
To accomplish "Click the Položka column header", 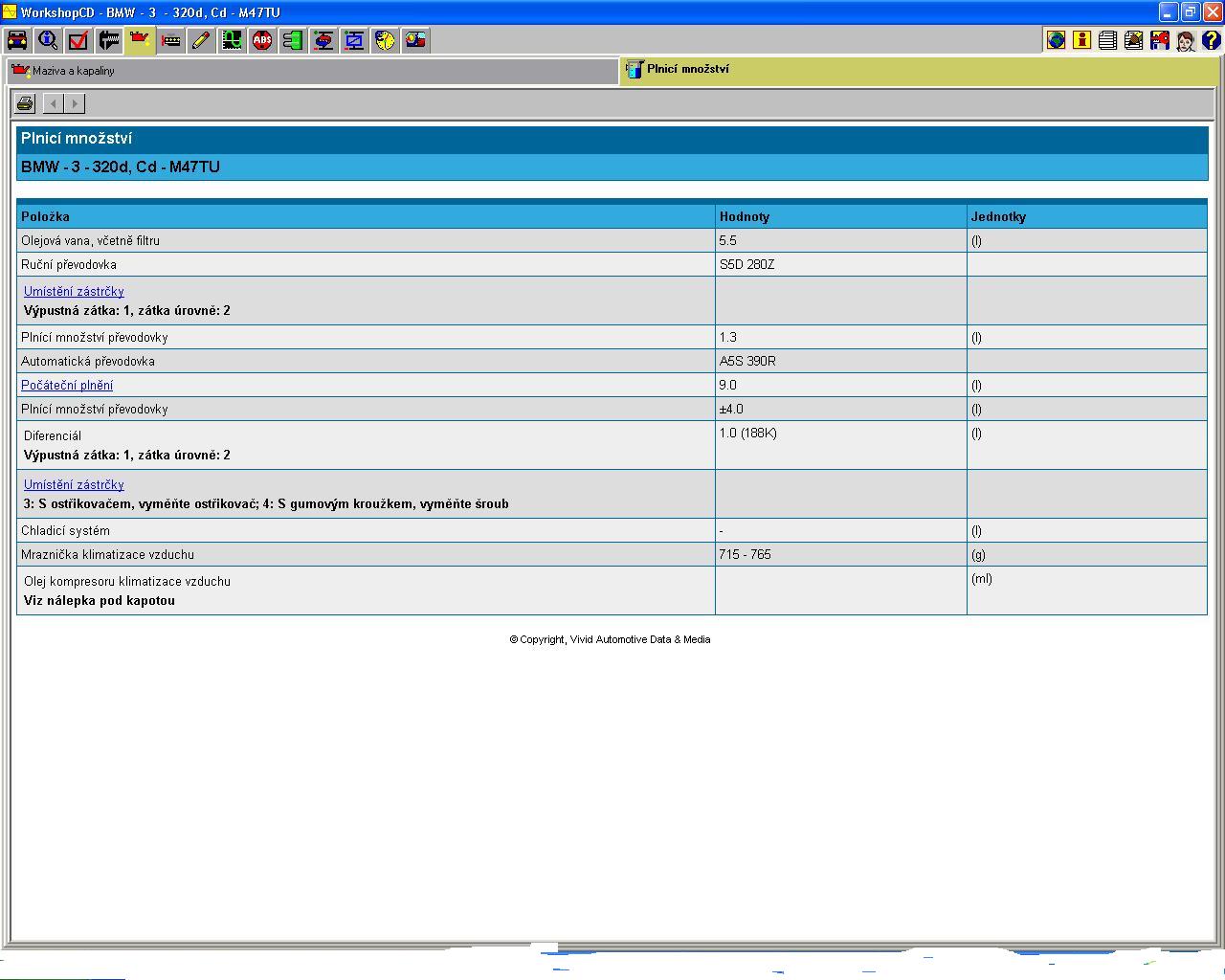I will pos(366,216).
